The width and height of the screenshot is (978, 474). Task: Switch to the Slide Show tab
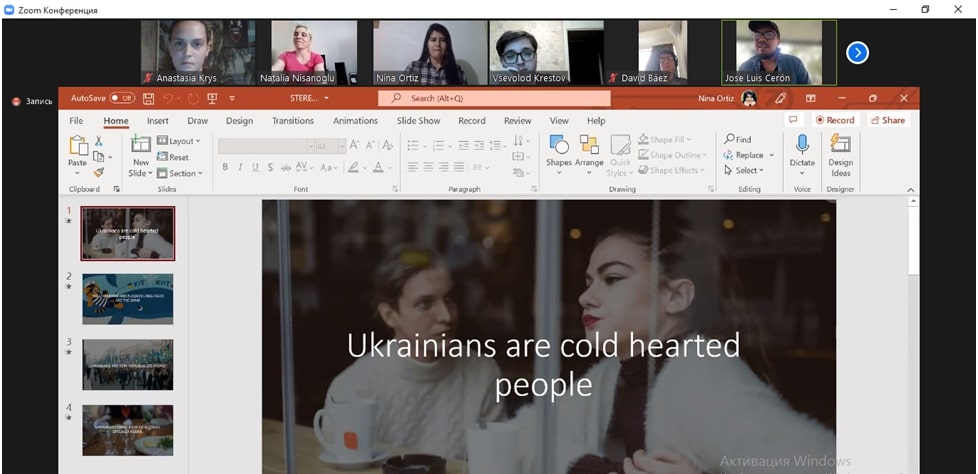(x=419, y=121)
